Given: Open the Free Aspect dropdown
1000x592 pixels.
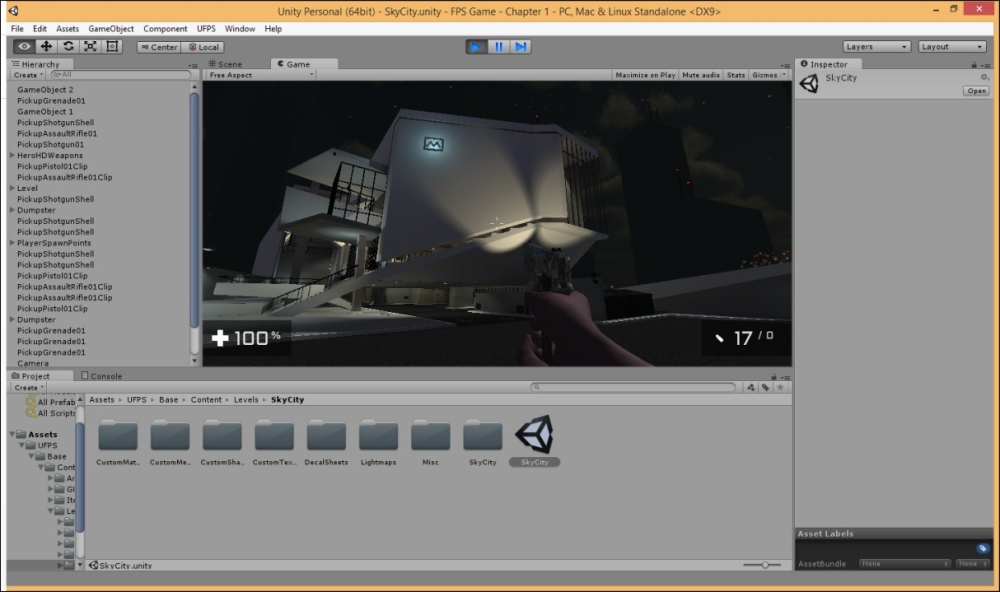Looking at the screenshot, I should click(x=260, y=75).
